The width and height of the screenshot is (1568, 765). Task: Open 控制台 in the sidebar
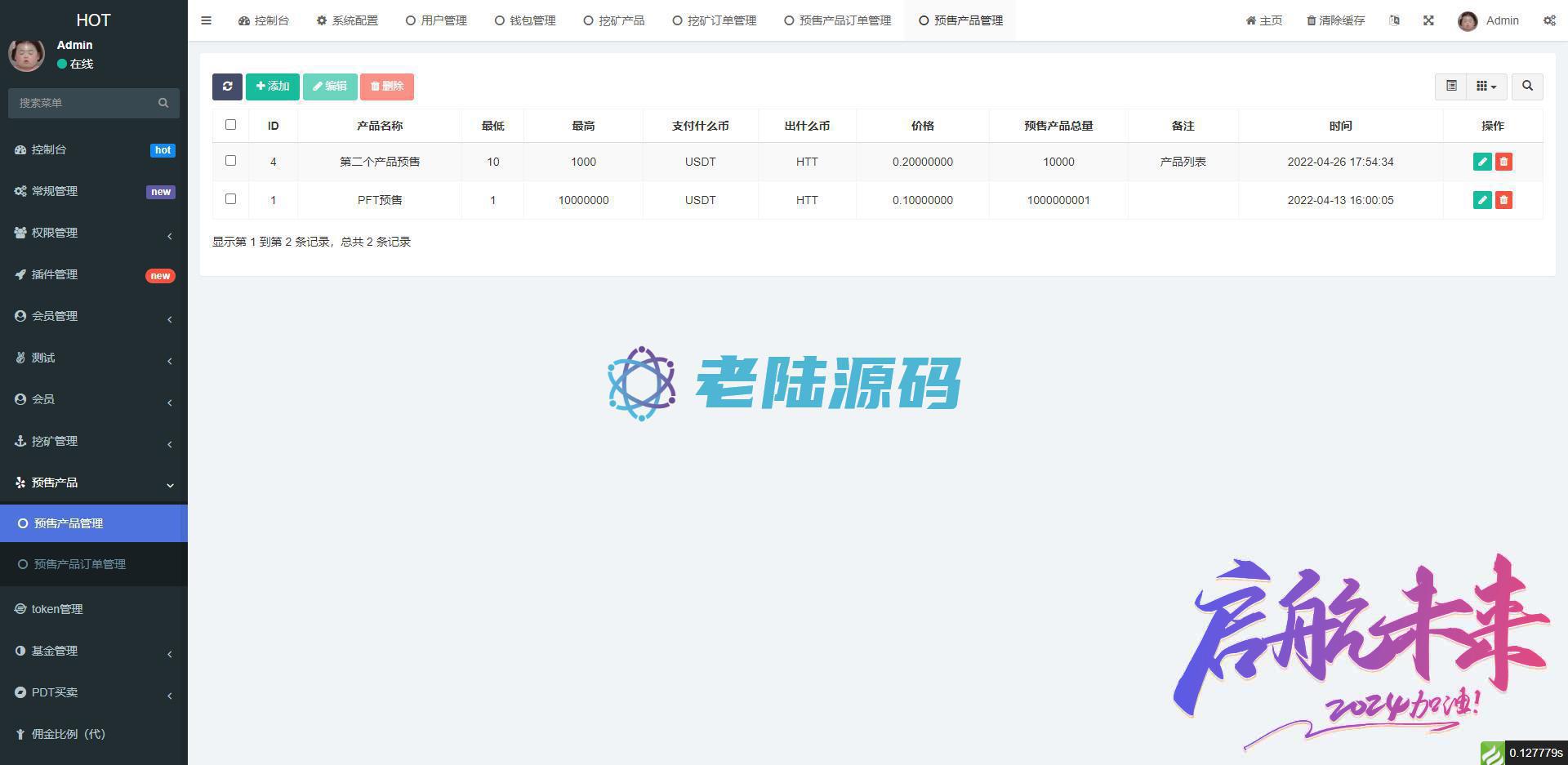click(x=94, y=149)
